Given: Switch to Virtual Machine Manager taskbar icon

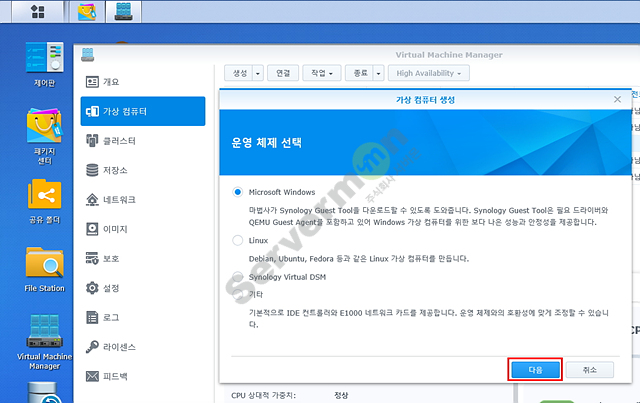Looking at the screenshot, I should point(123,11).
